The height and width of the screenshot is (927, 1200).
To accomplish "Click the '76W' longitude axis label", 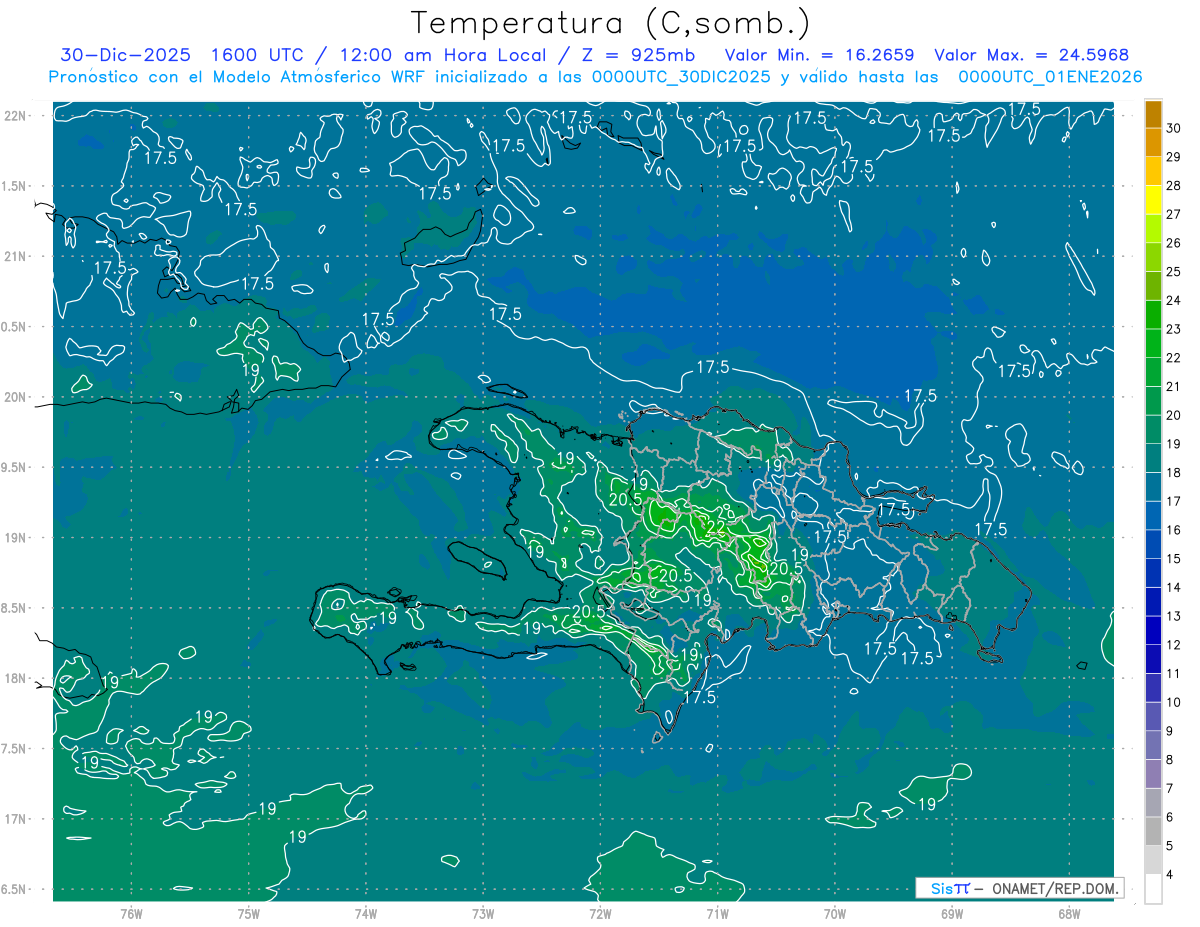I will click(131, 913).
